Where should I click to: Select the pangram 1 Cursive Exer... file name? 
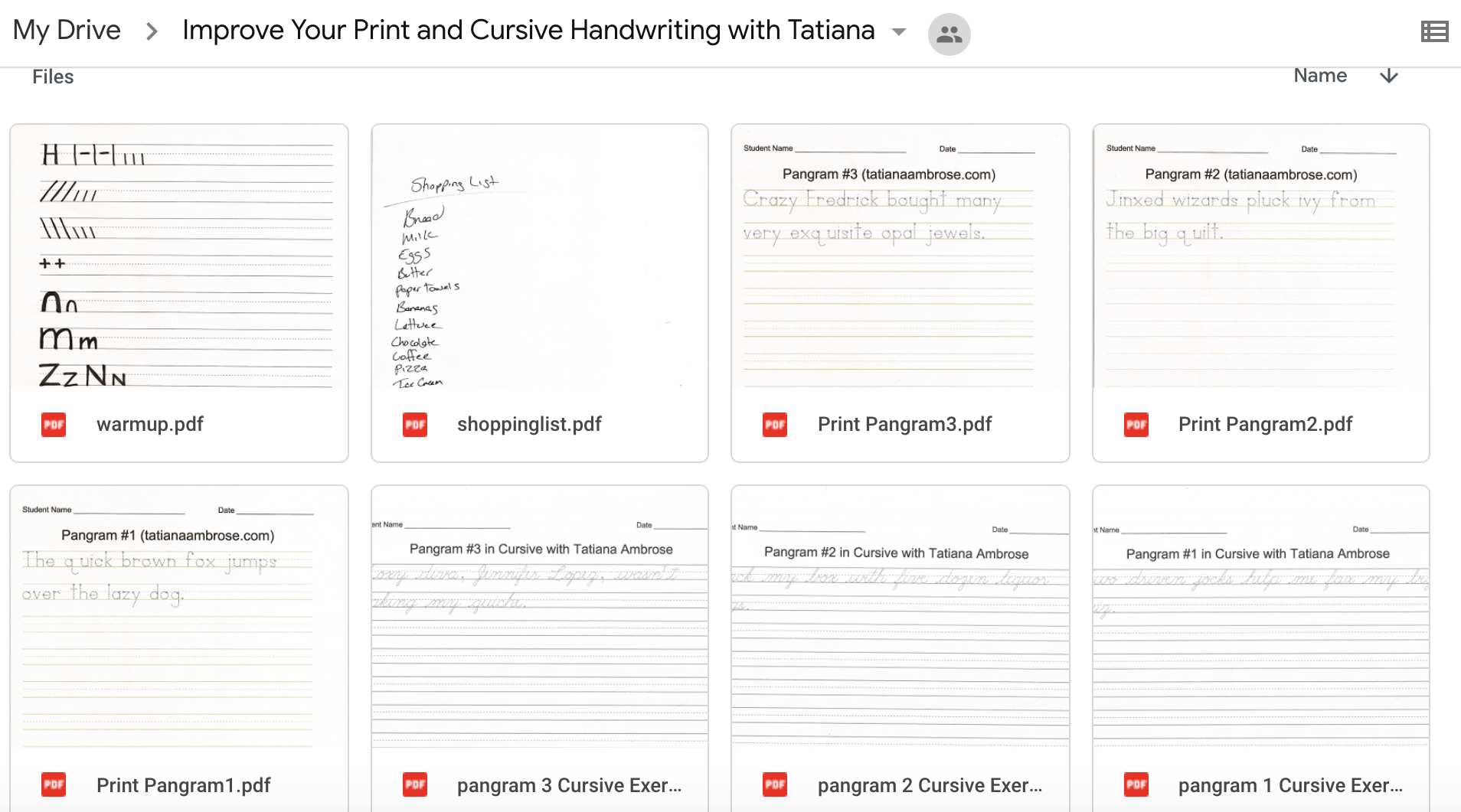(x=1290, y=785)
